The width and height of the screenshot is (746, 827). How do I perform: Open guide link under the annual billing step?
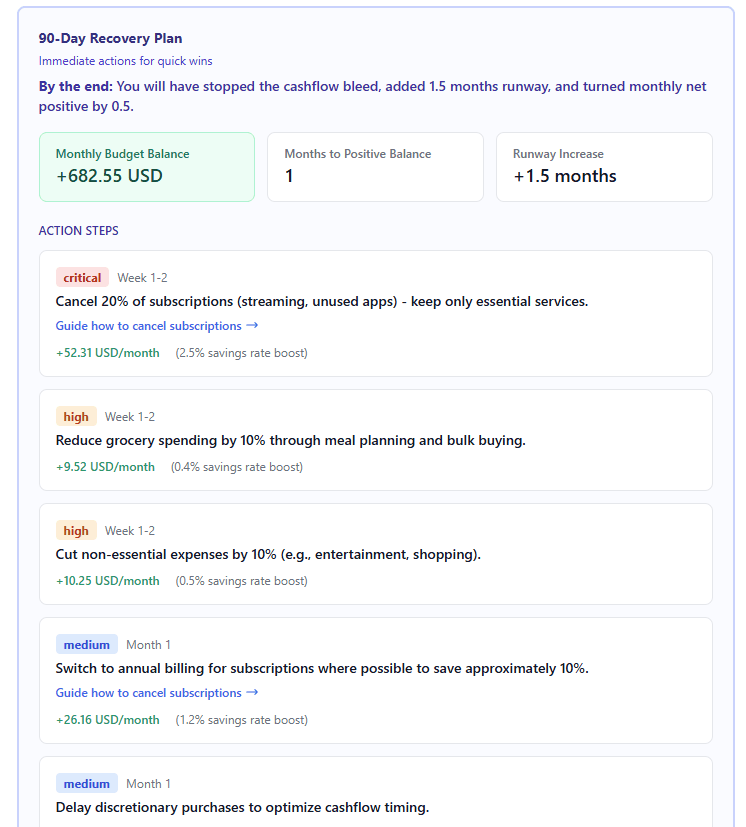pos(149,693)
